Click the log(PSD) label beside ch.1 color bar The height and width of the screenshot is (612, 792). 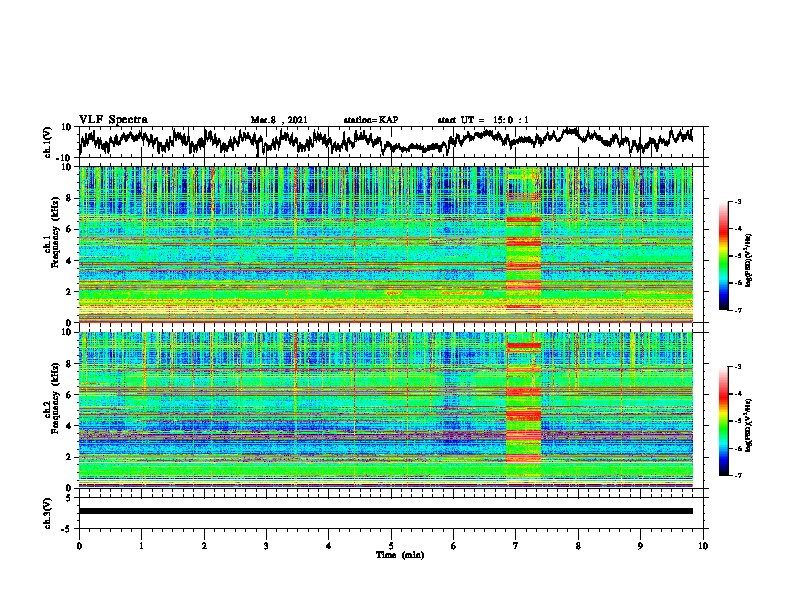[748, 261]
